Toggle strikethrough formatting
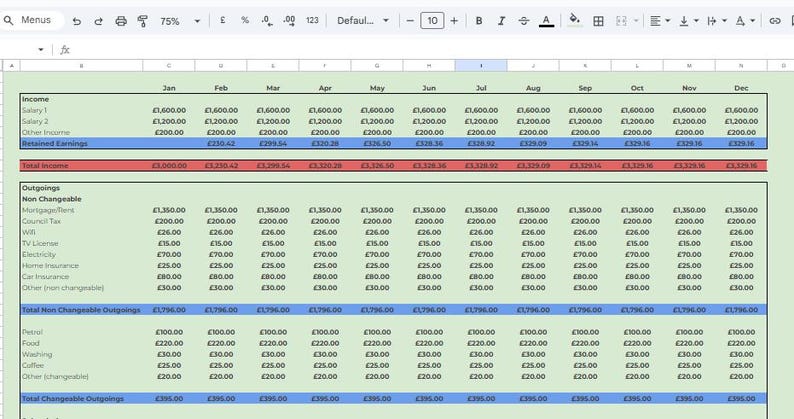This screenshot has height=419, width=794. [x=524, y=21]
